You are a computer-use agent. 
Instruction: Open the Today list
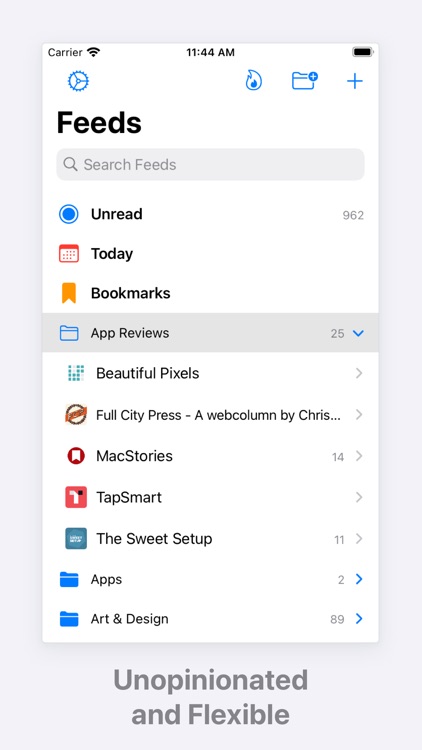[211, 254]
